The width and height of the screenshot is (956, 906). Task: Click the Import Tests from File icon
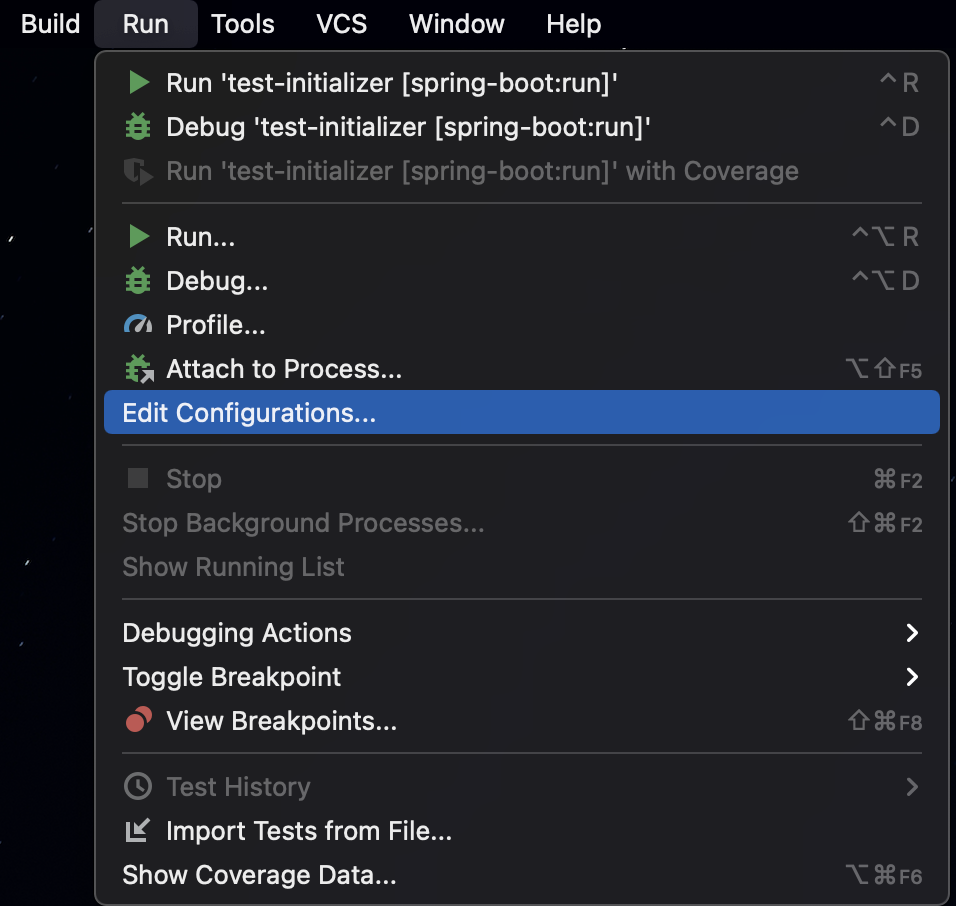tap(138, 830)
